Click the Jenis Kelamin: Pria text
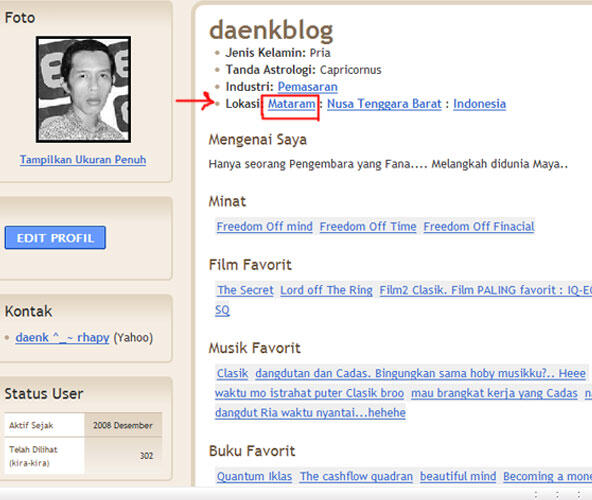The image size is (592, 500). pos(278,52)
